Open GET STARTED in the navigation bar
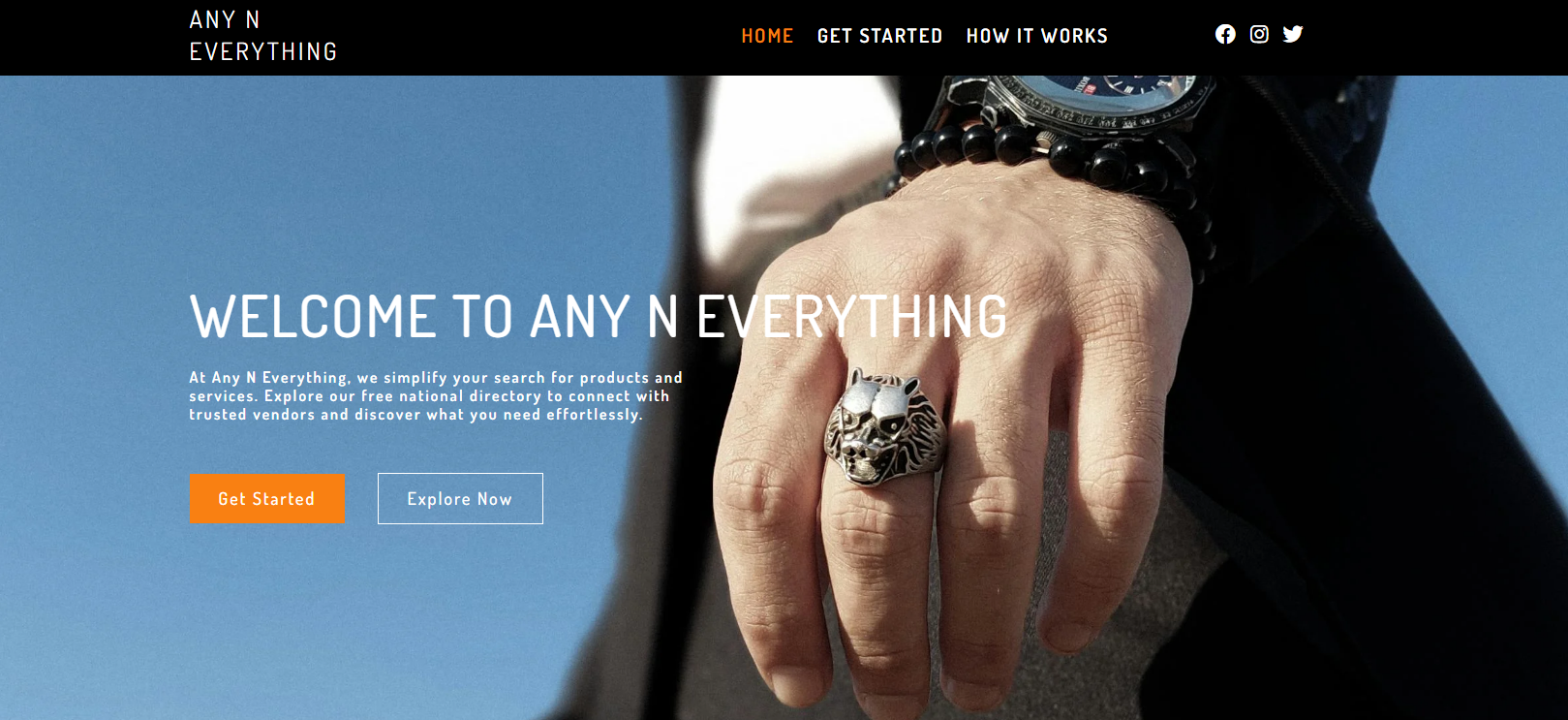This screenshot has height=720, width=1568. coord(879,36)
